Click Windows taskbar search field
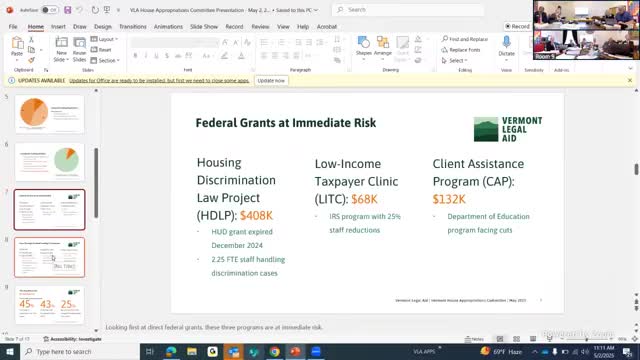This screenshot has width=640, height=360. [80, 351]
